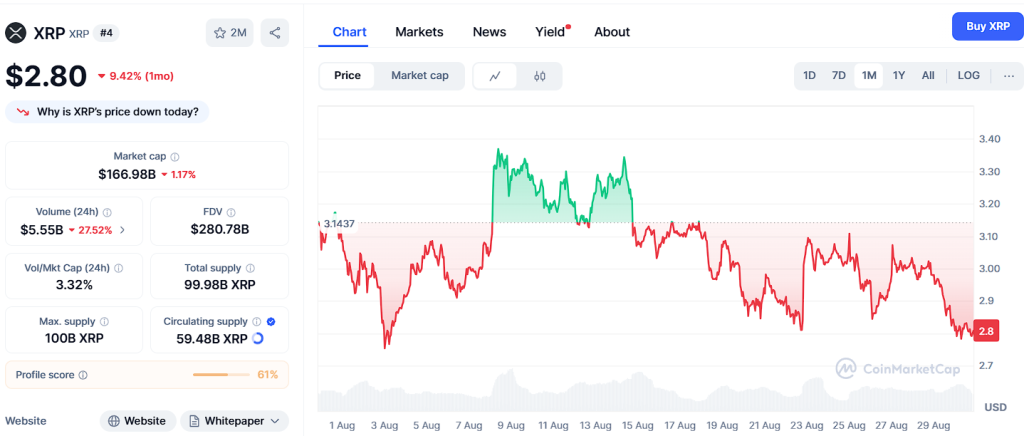Click the Profile score progress bar
This screenshot has width=1024, height=436.
(x=221, y=375)
